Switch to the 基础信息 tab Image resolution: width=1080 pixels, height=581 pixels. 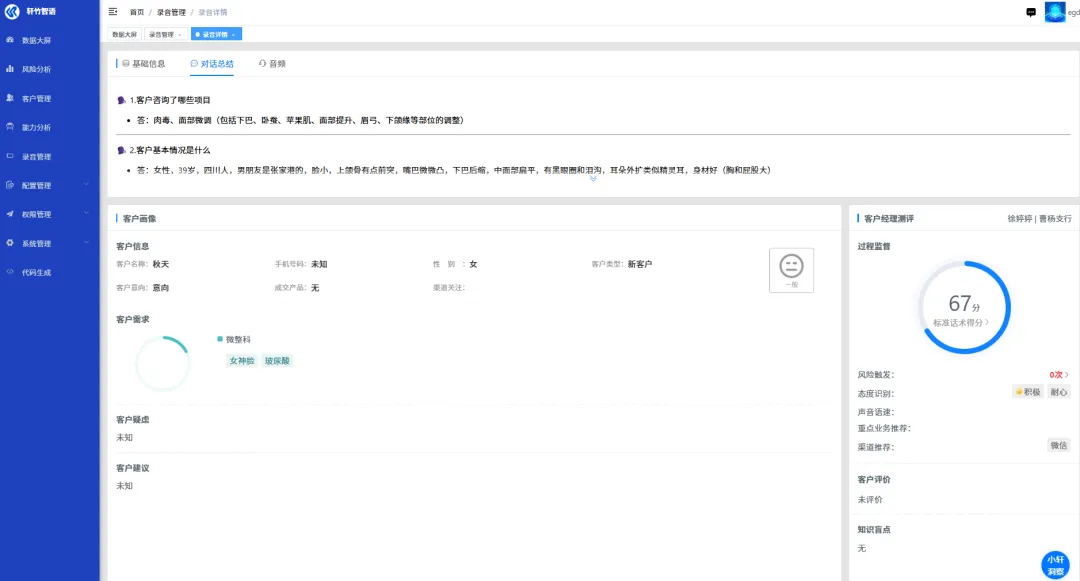pos(143,63)
